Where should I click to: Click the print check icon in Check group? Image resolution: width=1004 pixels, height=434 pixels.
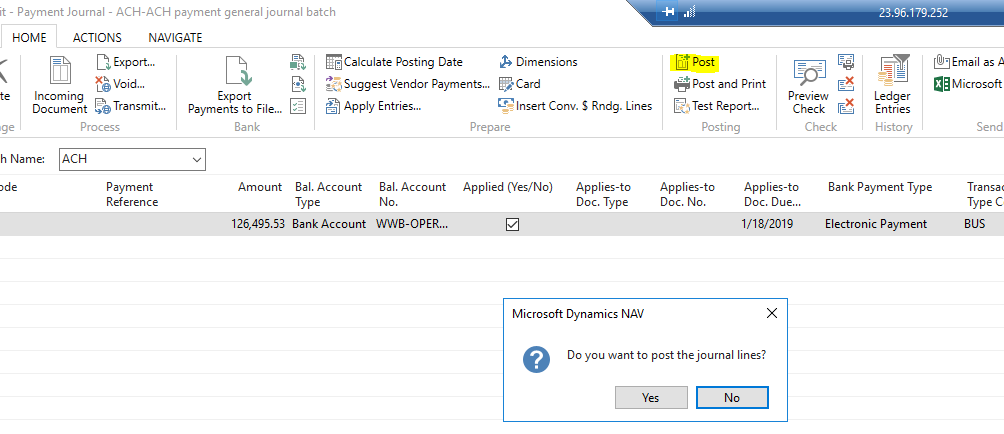point(846,62)
